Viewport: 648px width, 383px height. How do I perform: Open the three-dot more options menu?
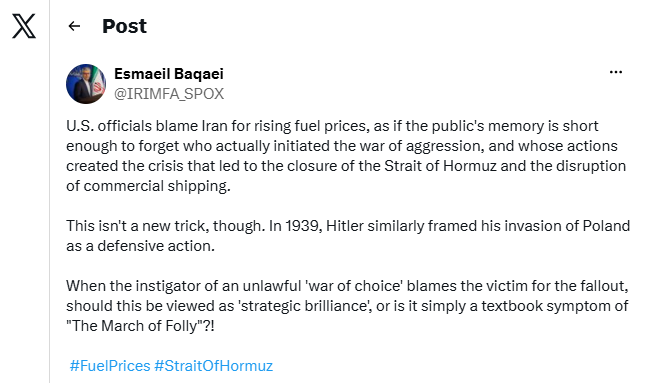point(616,72)
